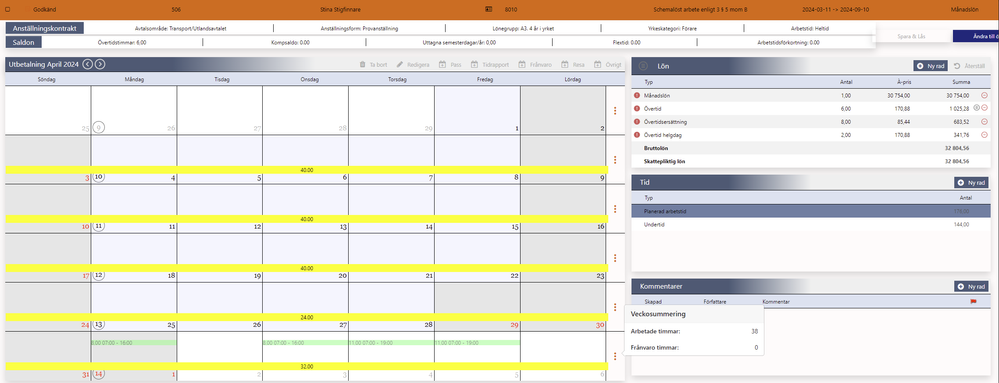999x383 pixels.
Task: Click the red warning icon beside Övertid
Action: coord(636,108)
